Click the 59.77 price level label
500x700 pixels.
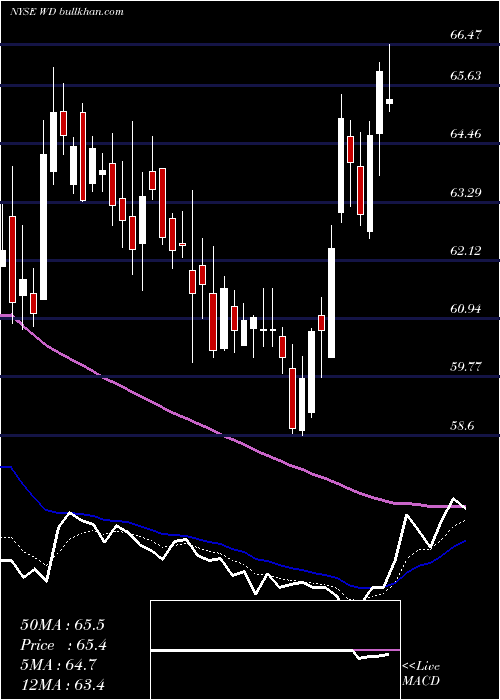tap(466, 367)
